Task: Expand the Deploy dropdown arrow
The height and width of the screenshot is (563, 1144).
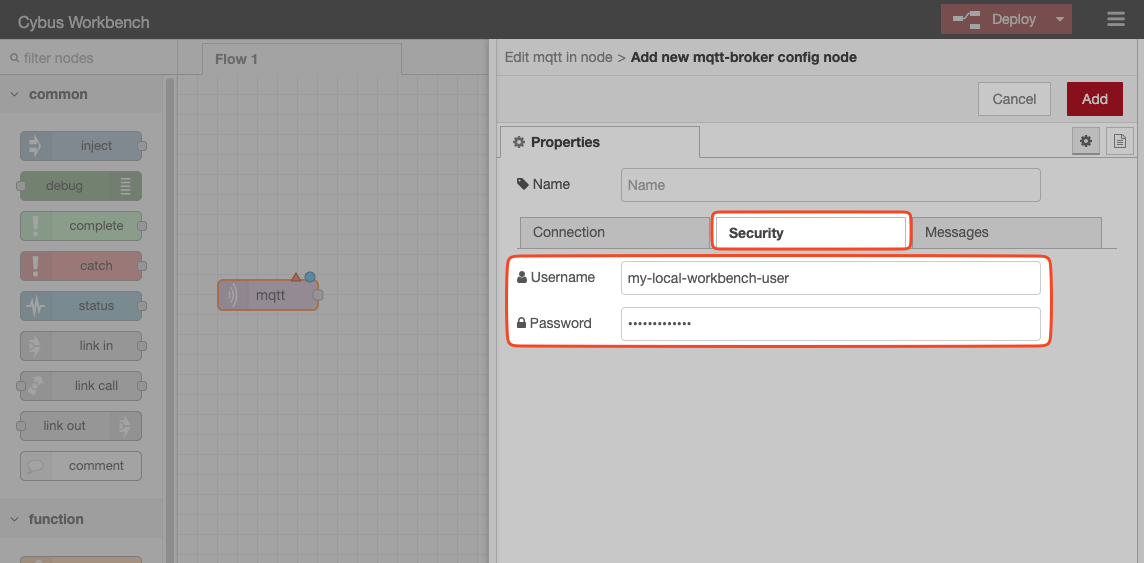Action: pyautogui.click(x=1059, y=19)
